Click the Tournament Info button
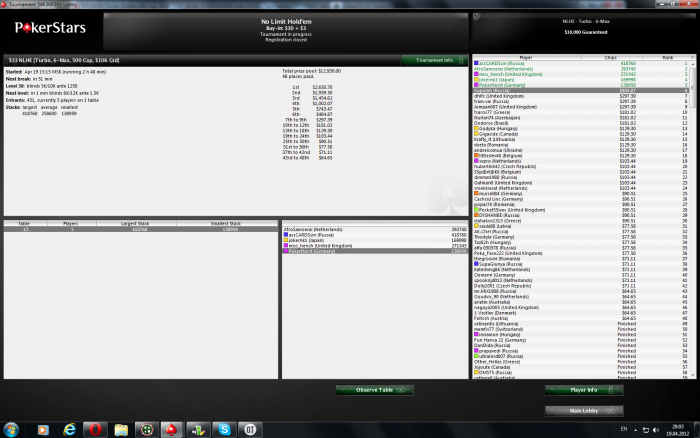The image size is (700, 438). 434,60
